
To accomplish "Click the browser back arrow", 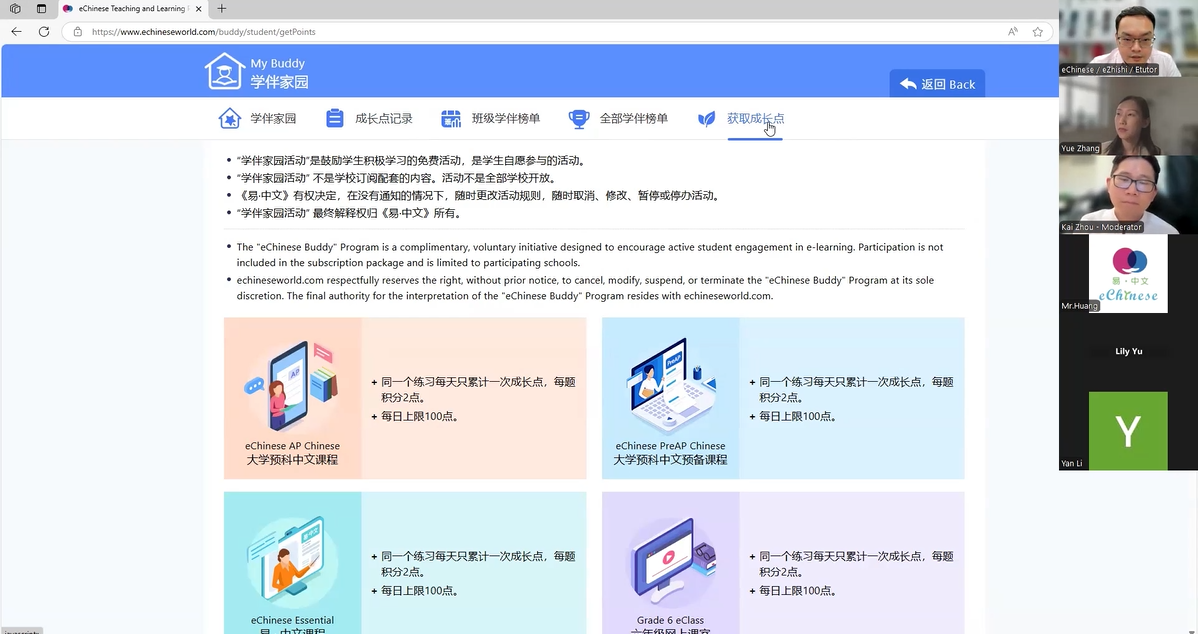I will pos(16,31).
